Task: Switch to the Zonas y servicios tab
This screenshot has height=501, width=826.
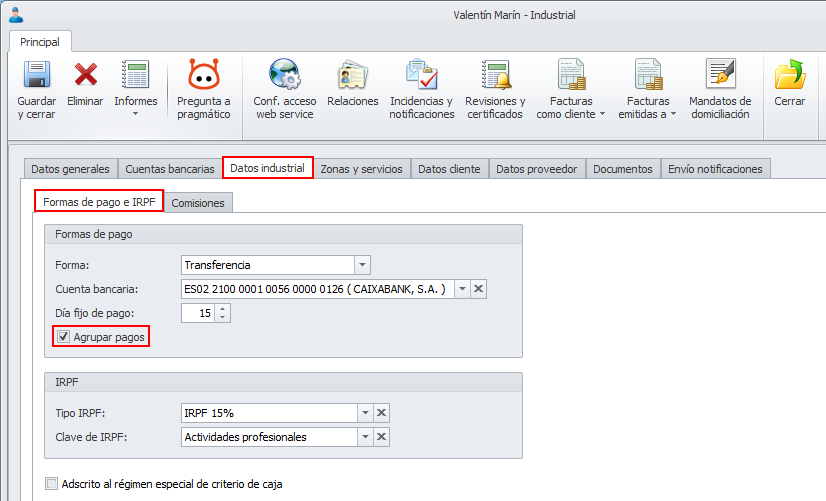Action: point(361,169)
